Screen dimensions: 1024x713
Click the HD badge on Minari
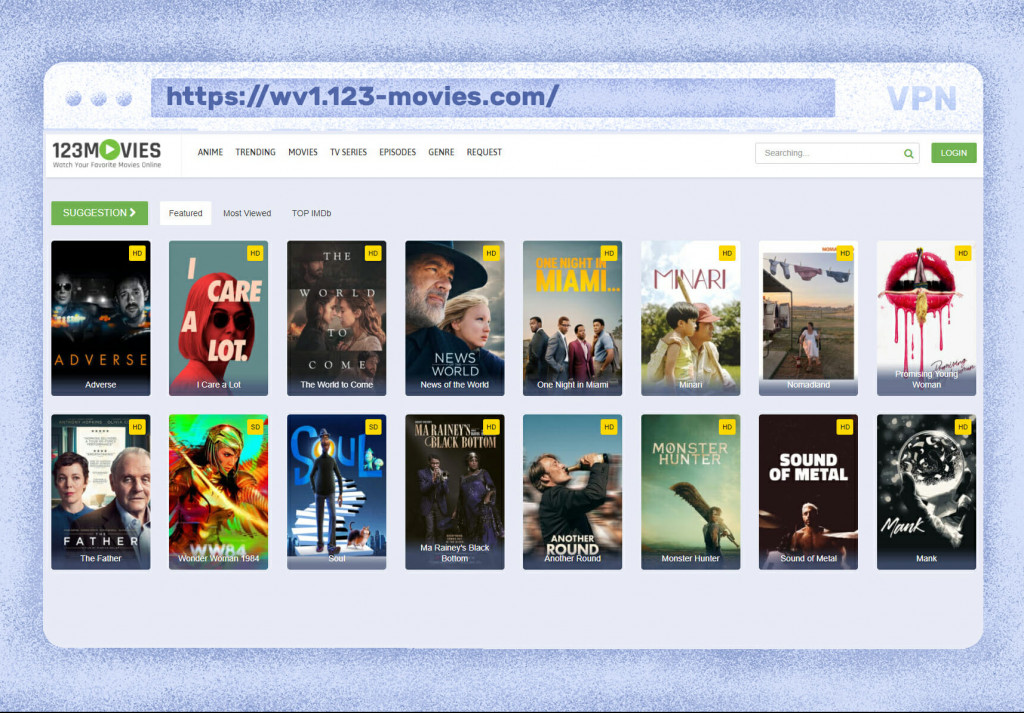click(x=727, y=253)
